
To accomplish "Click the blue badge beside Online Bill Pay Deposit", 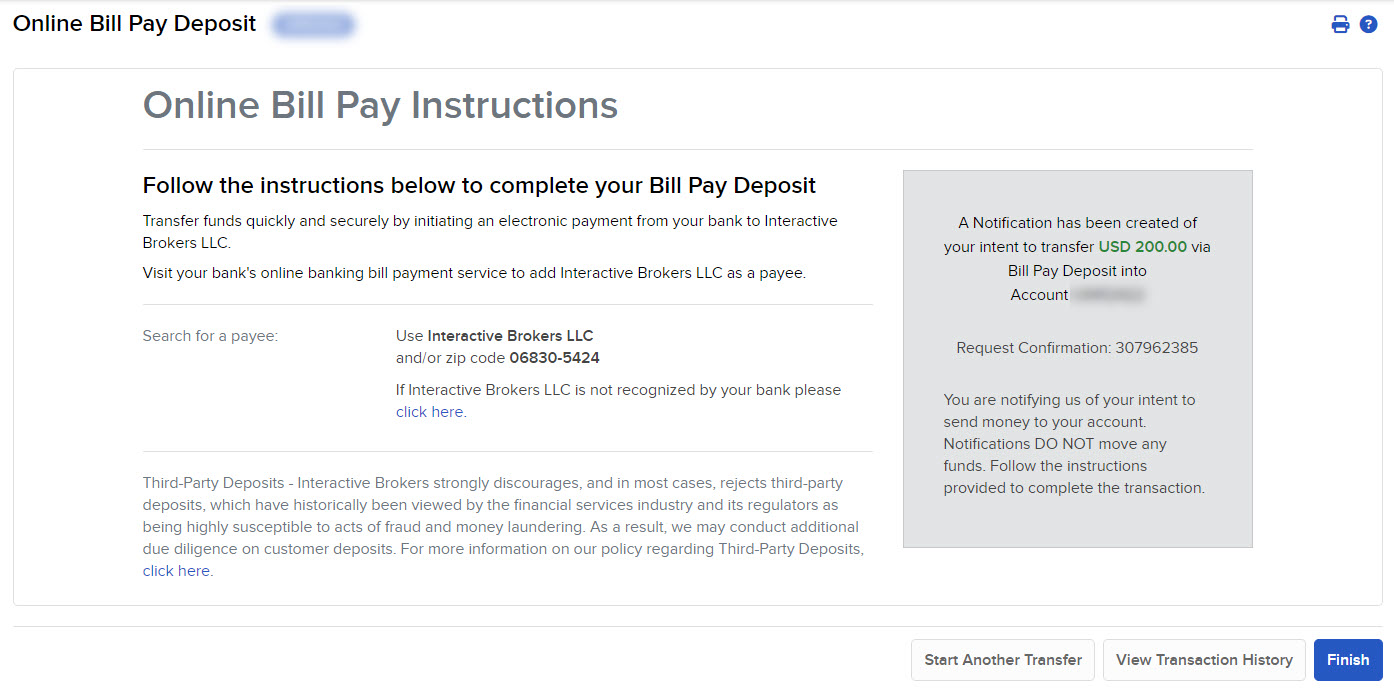I will [x=313, y=24].
